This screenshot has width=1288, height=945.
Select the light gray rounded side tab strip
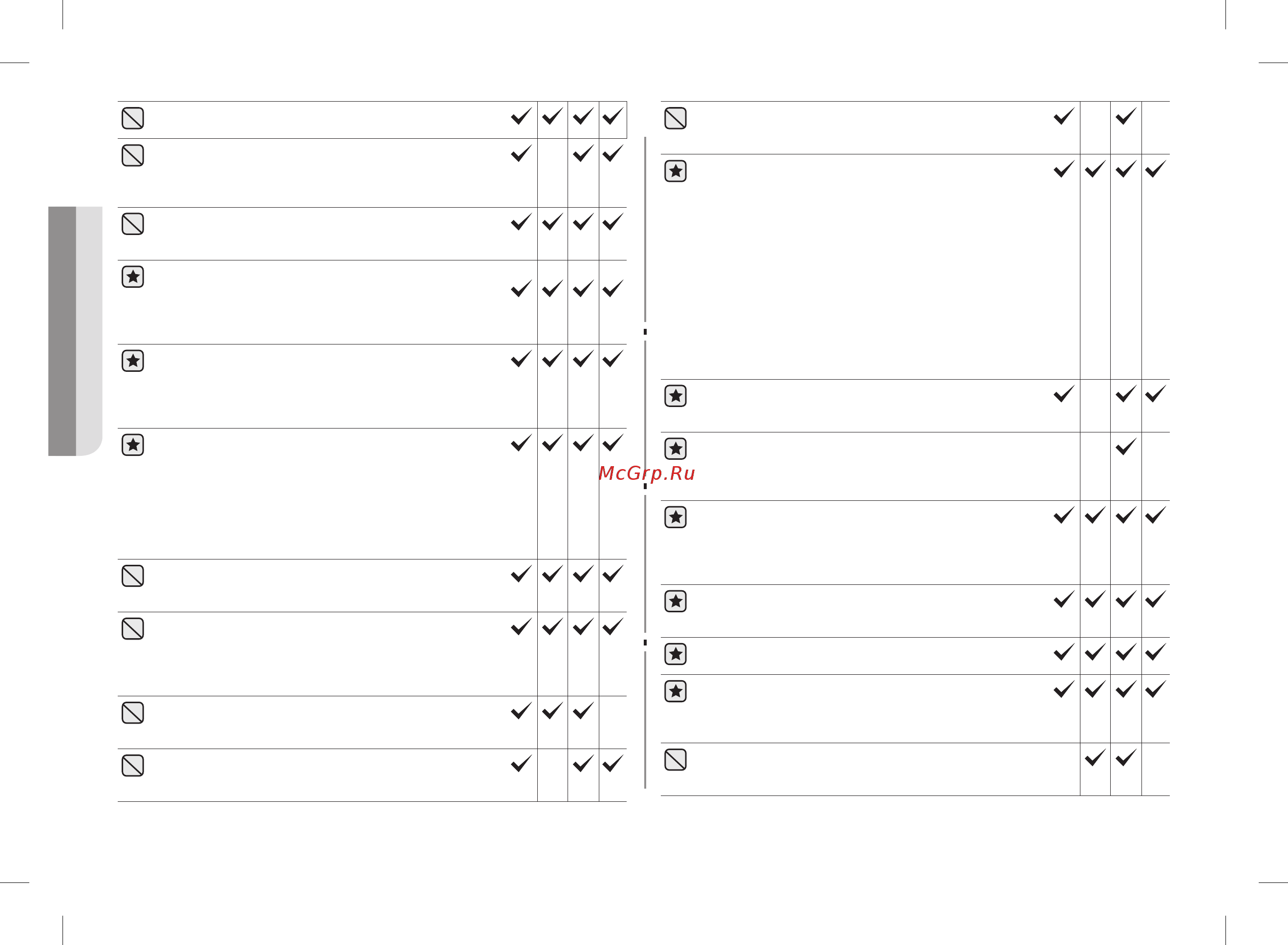tap(89, 331)
